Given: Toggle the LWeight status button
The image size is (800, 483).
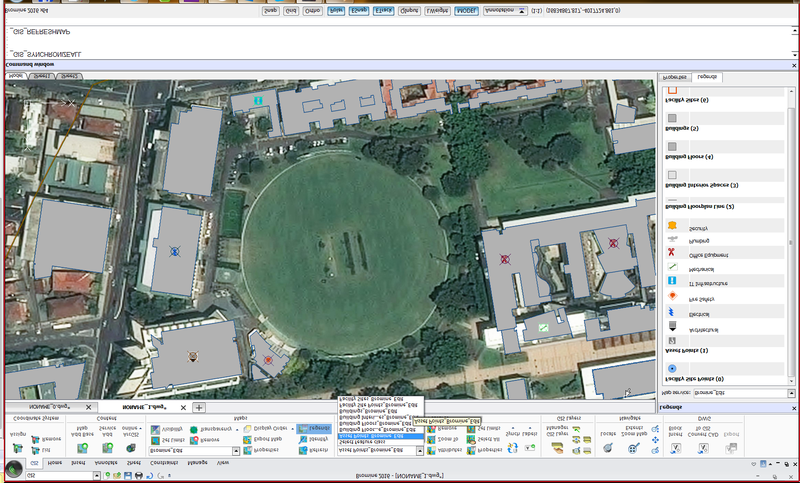Looking at the screenshot, I should click(x=437, y=10).
